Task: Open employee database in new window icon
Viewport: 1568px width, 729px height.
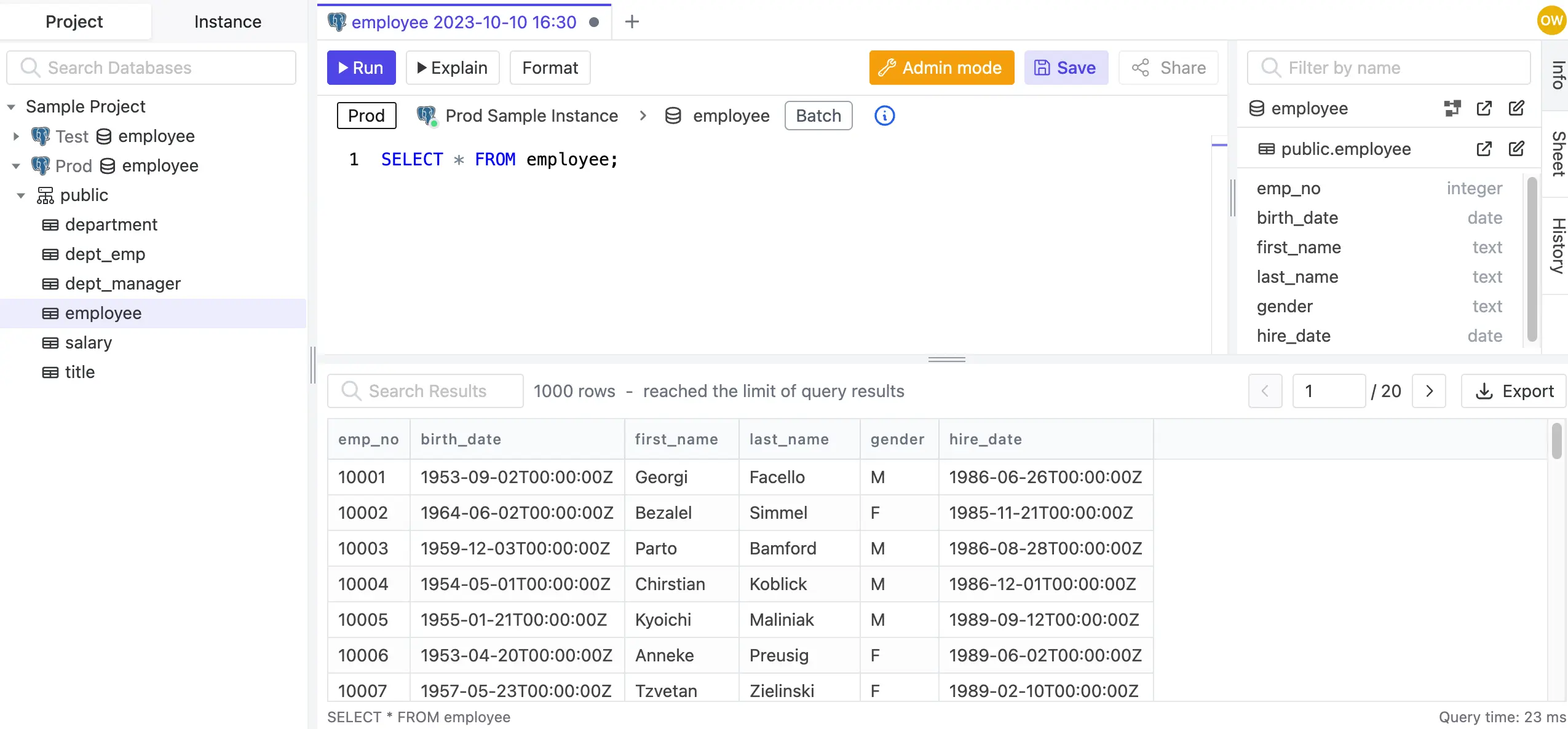Action: pos(1484,108)
